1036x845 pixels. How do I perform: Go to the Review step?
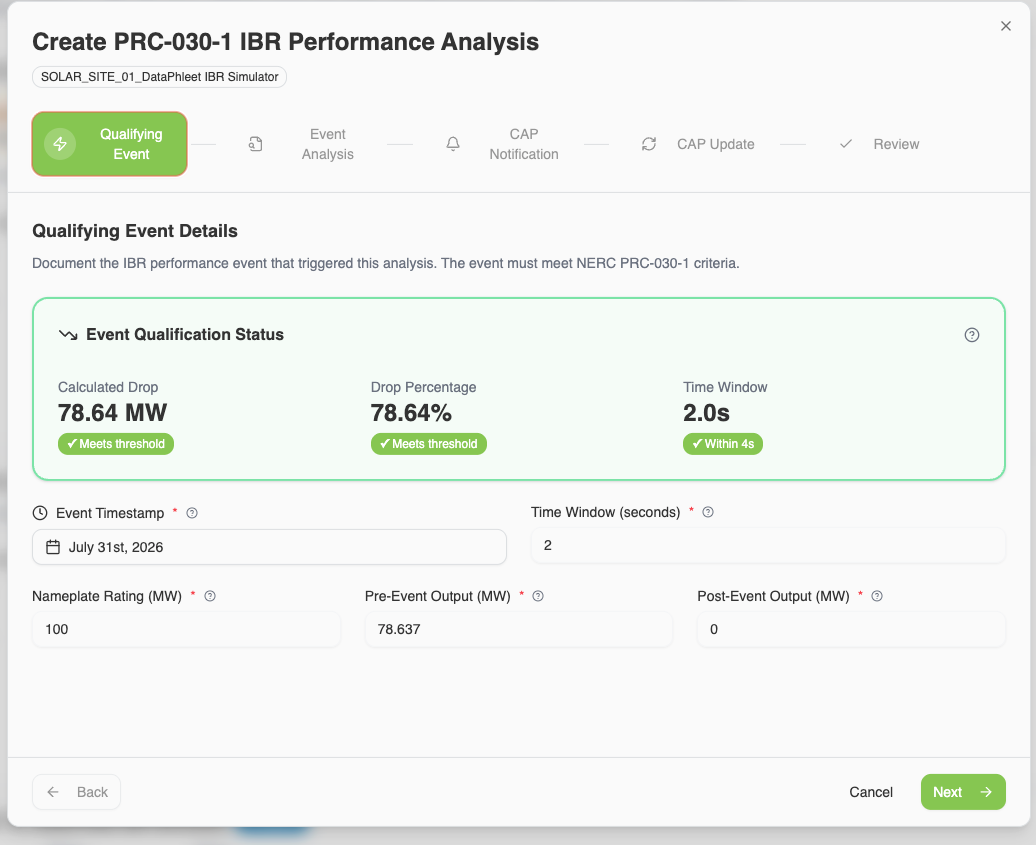pyautogui.click(x=879, y=144)
